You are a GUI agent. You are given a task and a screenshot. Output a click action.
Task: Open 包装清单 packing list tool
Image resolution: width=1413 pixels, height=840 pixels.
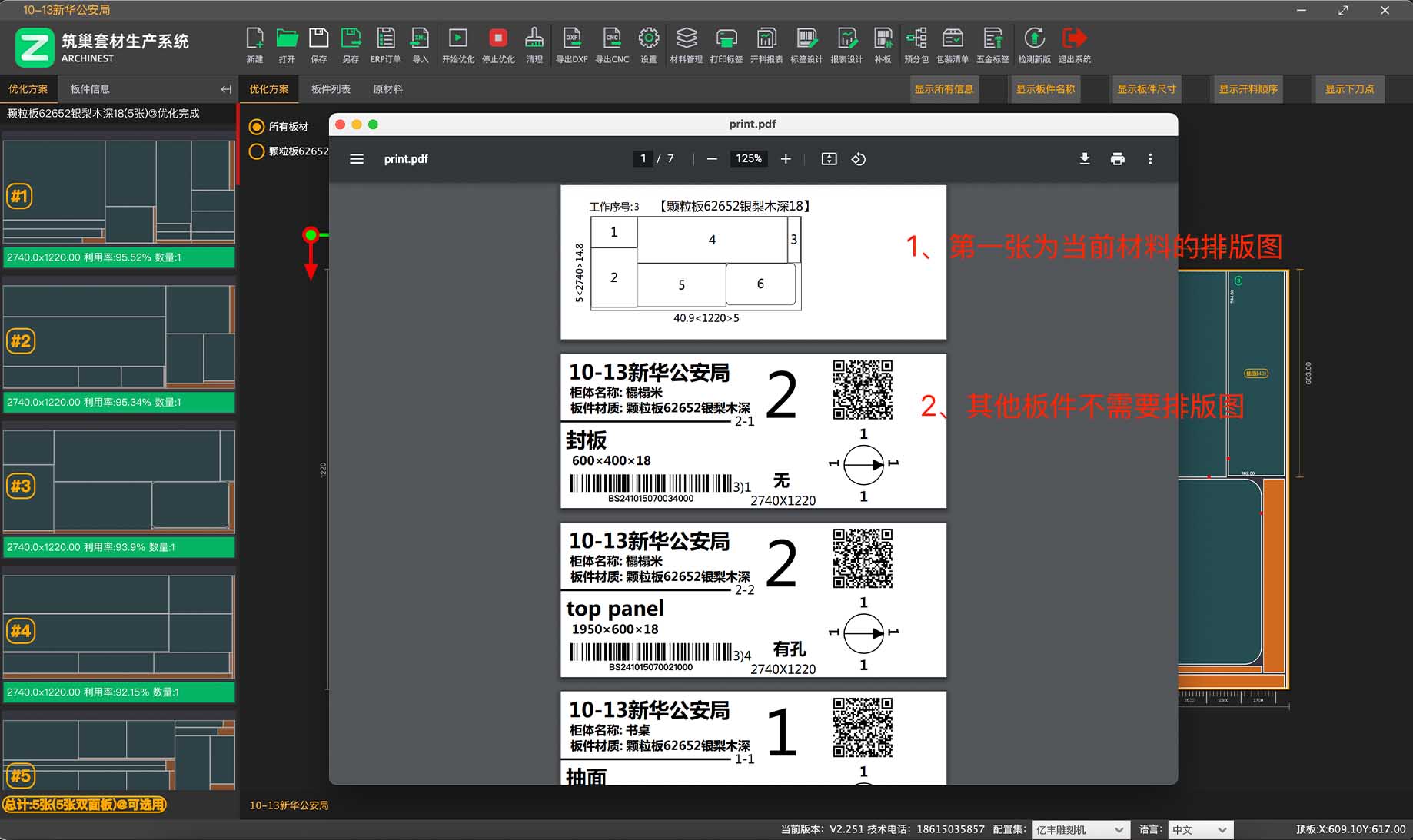(953, 44)
